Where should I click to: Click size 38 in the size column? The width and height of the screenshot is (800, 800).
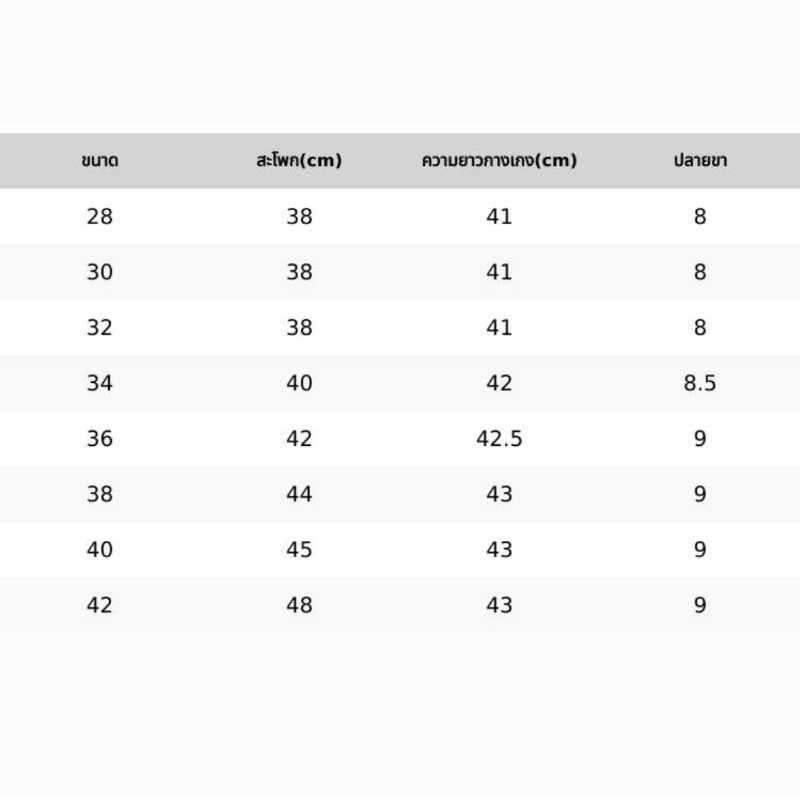[99, 494]
